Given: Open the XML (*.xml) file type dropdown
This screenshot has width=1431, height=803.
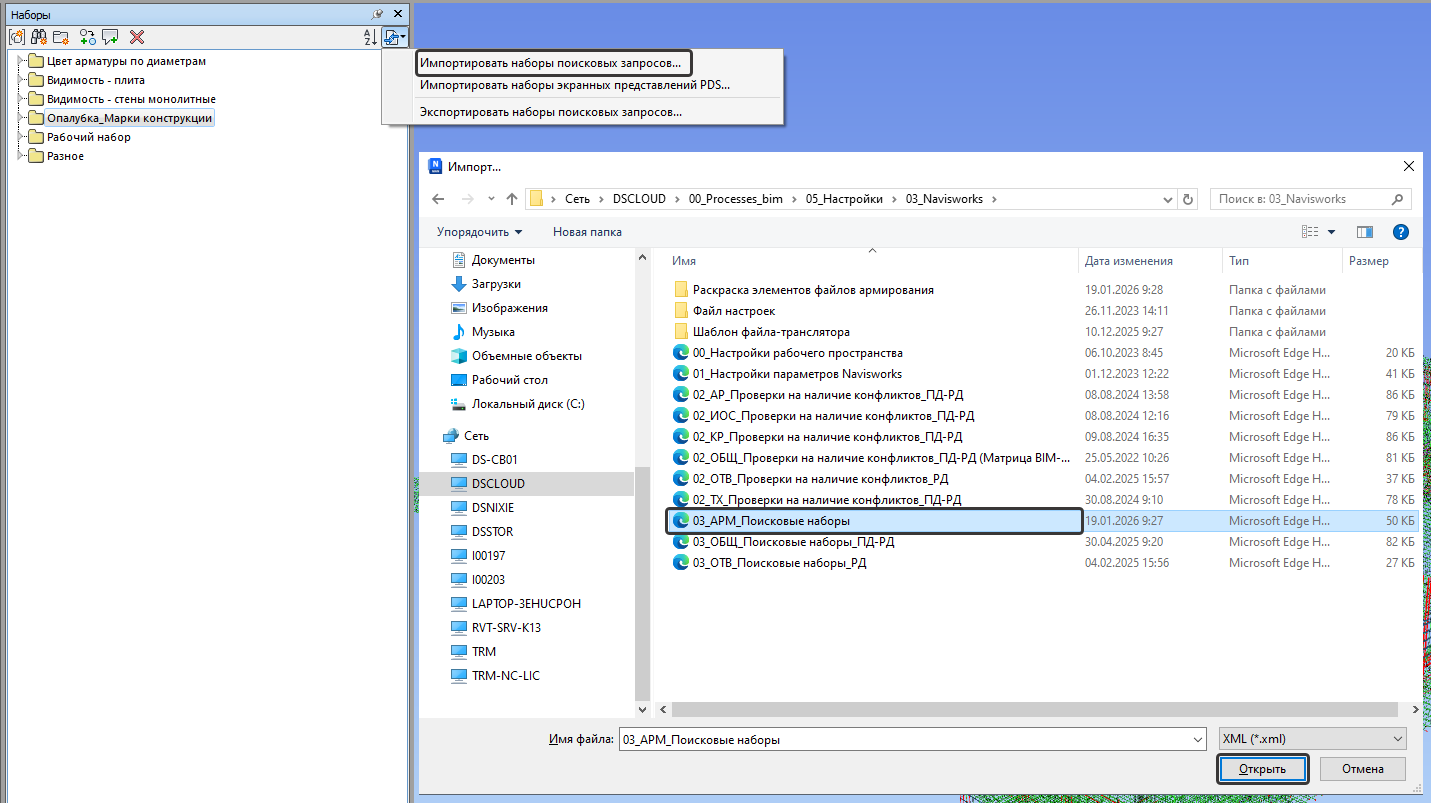Looking at the screenshot, I should point(1312,739).
